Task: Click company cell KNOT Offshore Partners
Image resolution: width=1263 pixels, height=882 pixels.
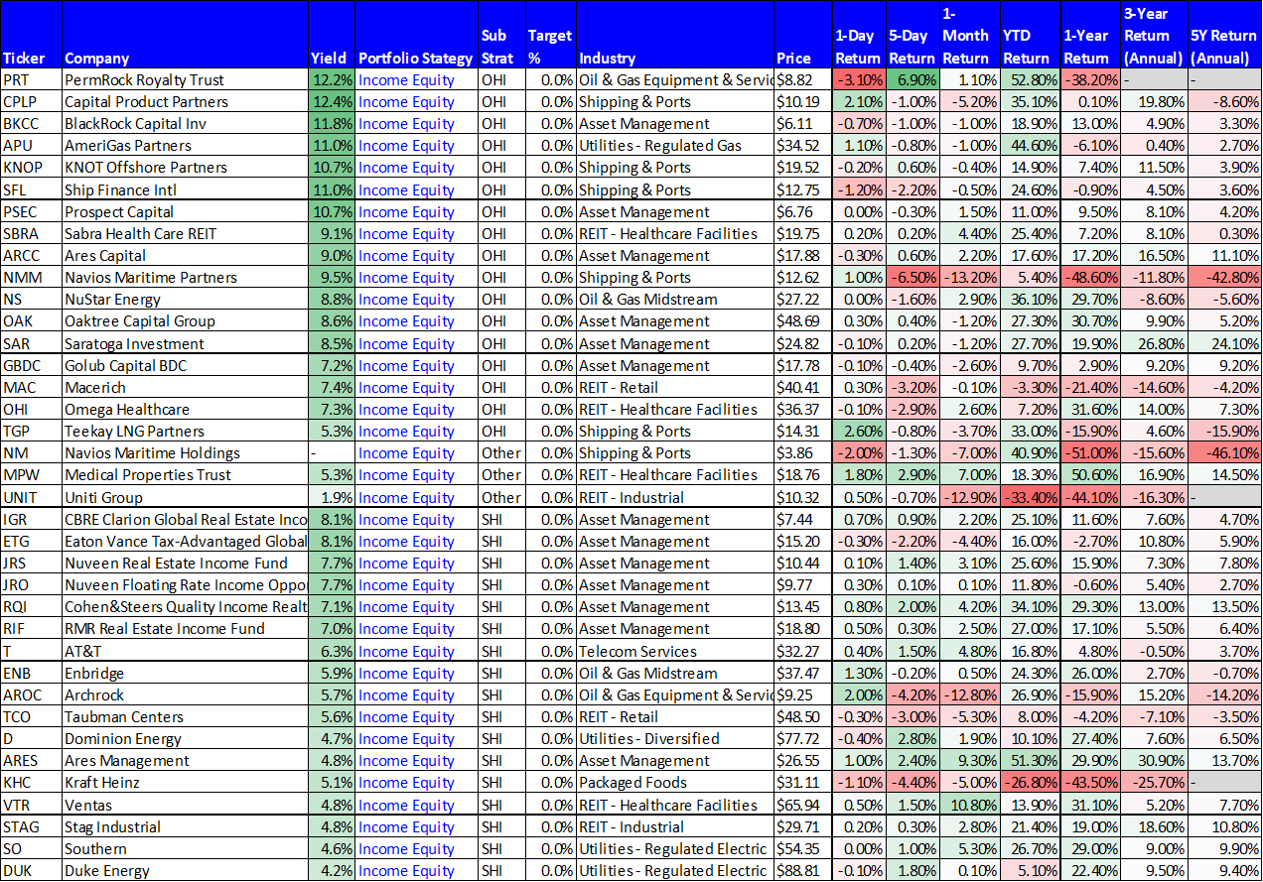Action: click(x=185, y=168)
